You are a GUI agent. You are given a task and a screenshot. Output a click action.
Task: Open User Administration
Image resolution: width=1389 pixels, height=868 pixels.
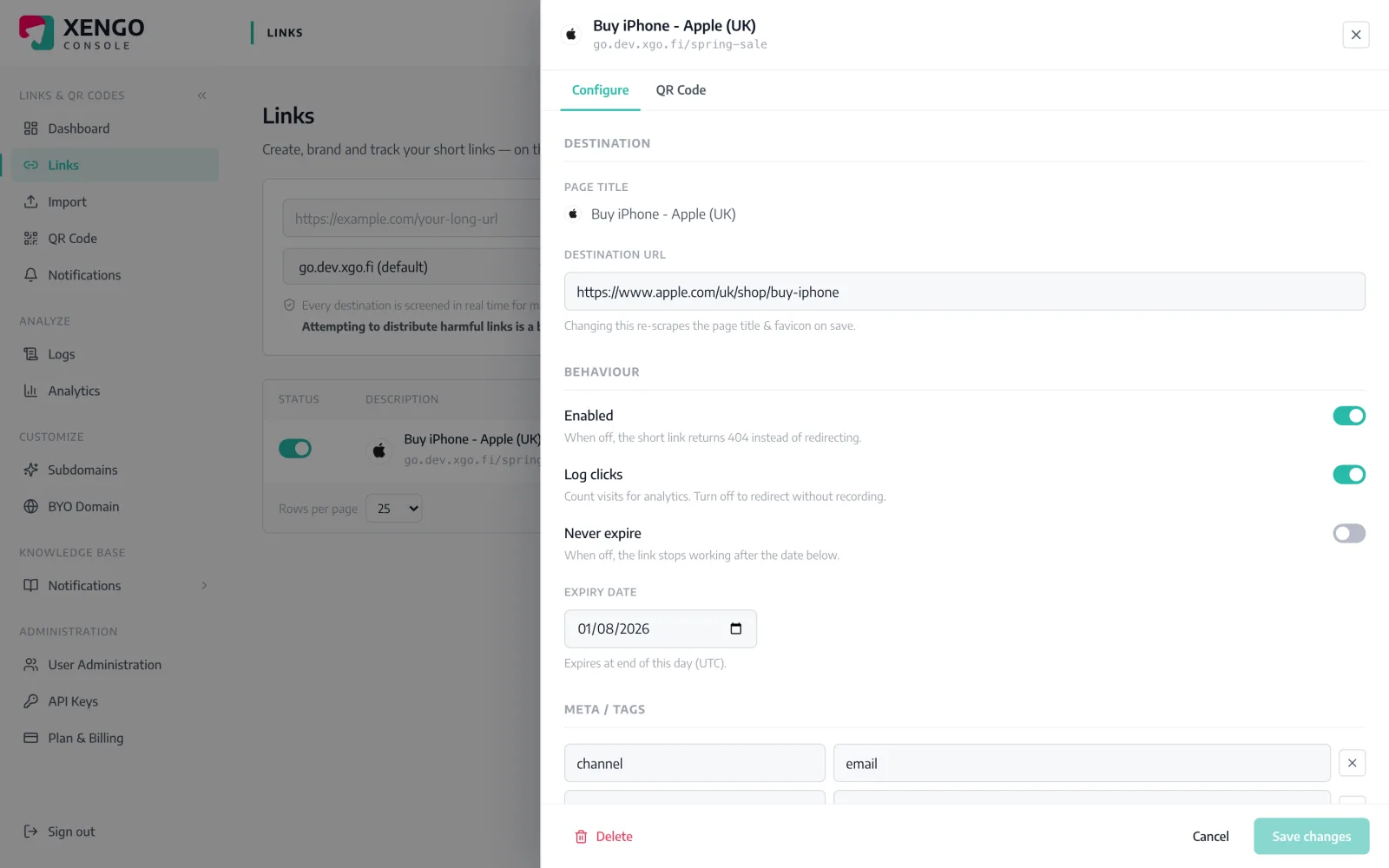coord(115,664)
